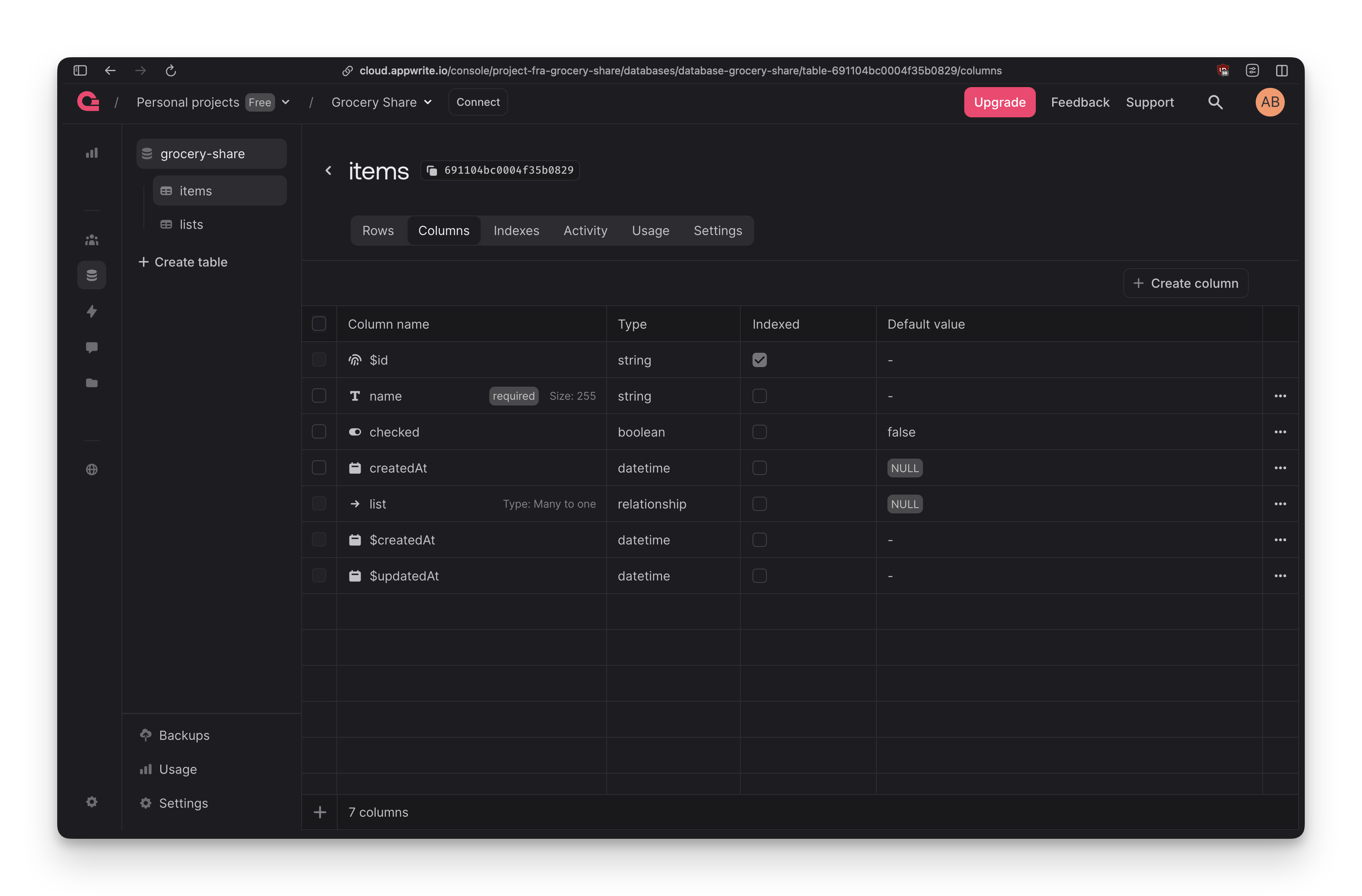The height and width of the screenshot is (896, 1362).
Task: Open Storage using the folder icon
Action: pyautogui.click(x=92, y=383)
